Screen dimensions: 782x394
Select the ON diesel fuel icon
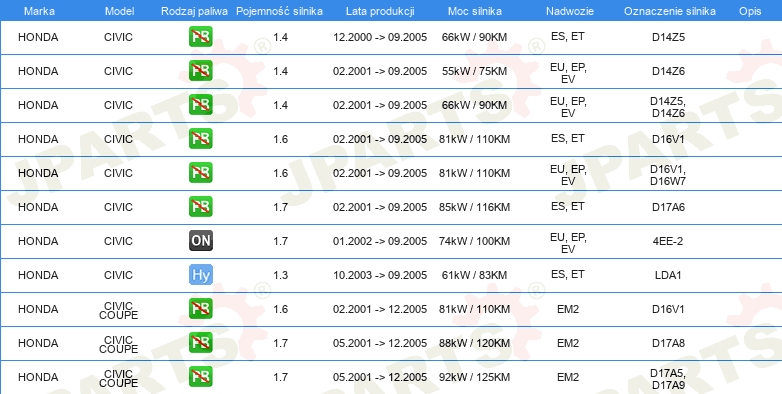(200, 240)
